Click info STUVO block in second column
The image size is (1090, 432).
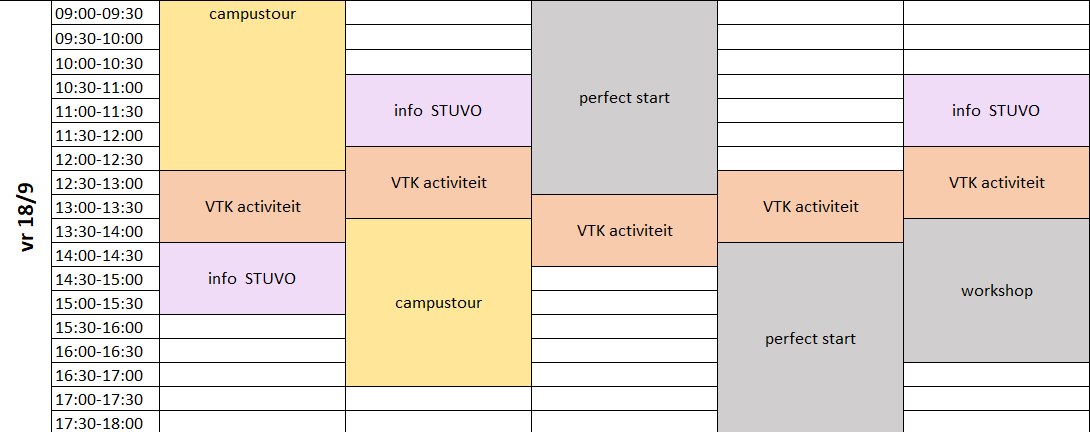tap(439, 111)
